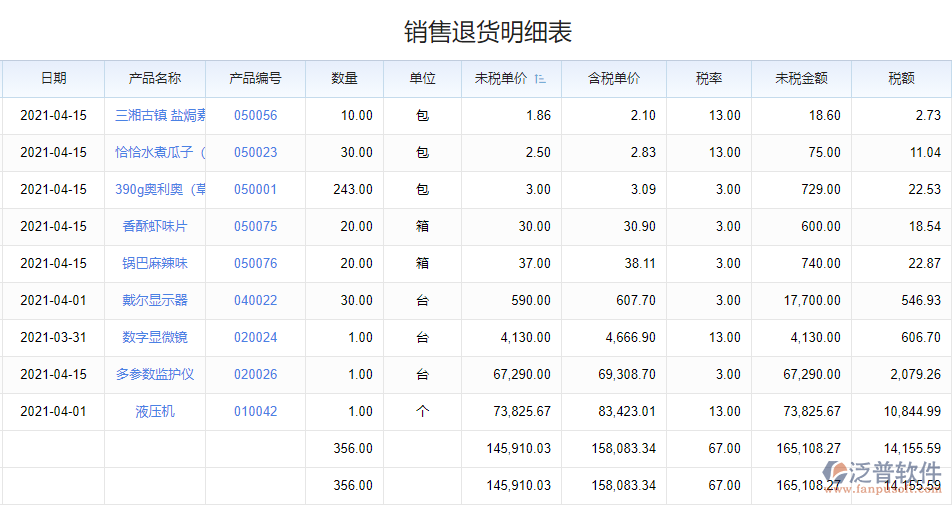The image size is (952, 505).
Task: Click product code 050023
Action: click(255, 153)
